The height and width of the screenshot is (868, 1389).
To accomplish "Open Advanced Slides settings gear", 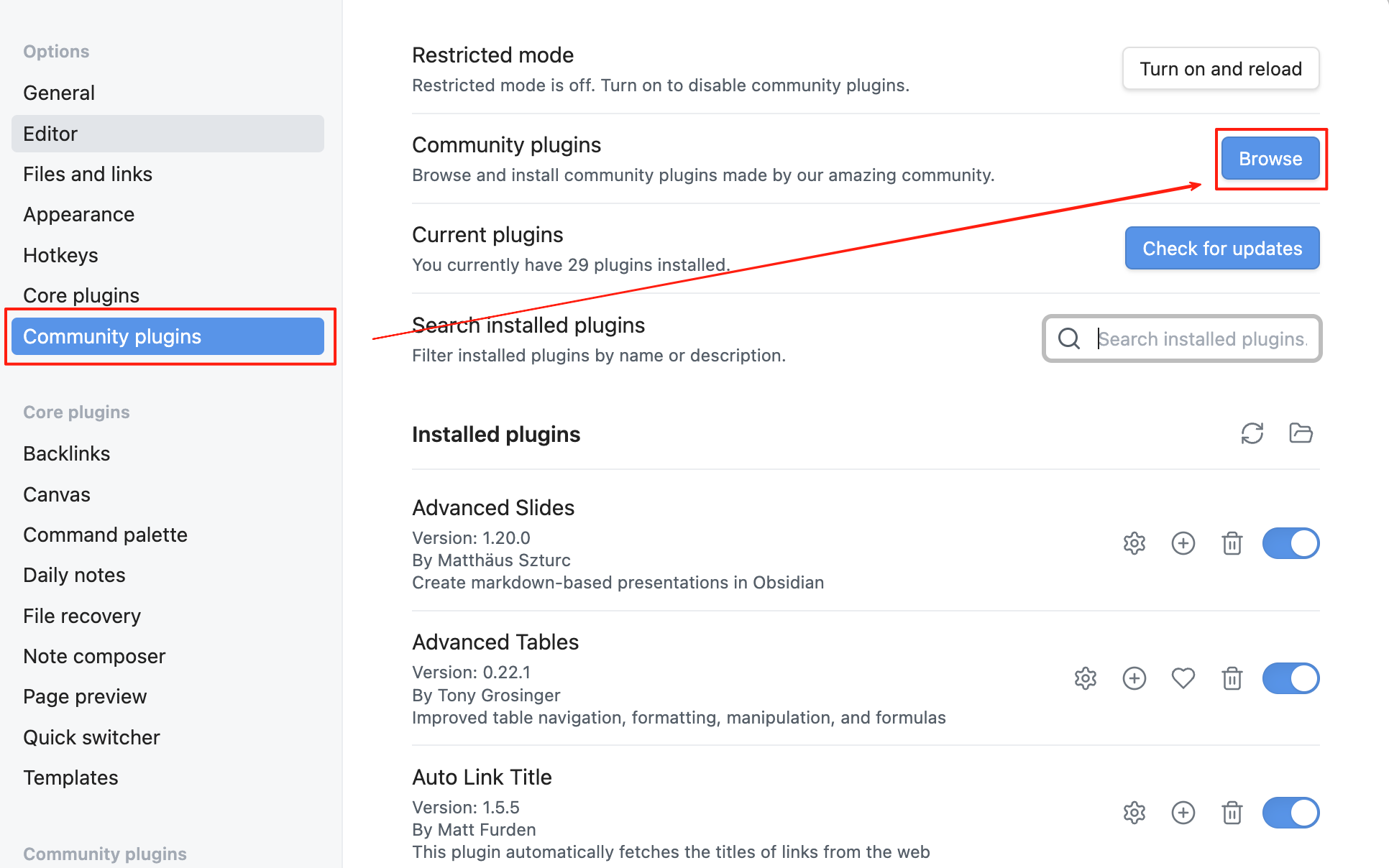I will pos(1134,543).
